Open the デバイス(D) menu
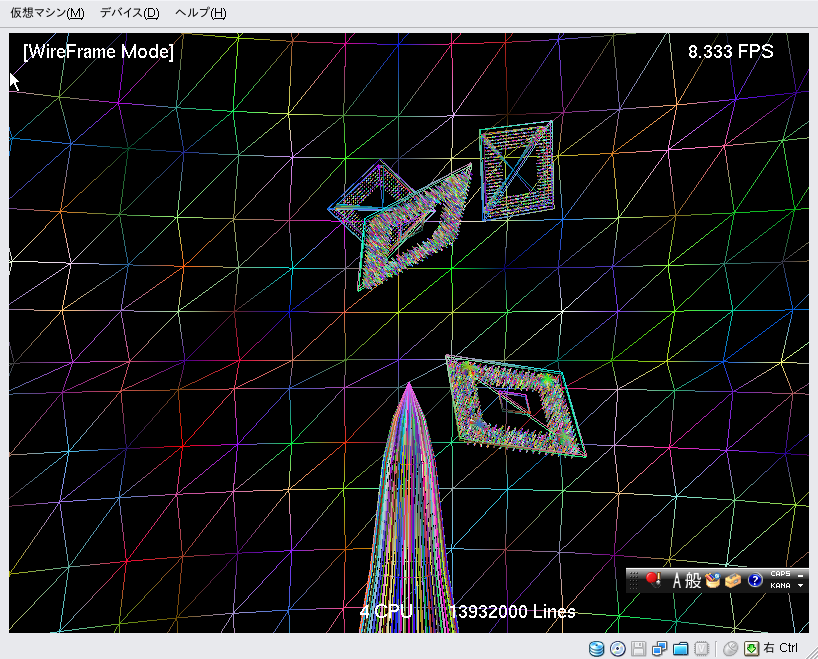The height and width of the screenshot is (659, 818). coord(129,13)
